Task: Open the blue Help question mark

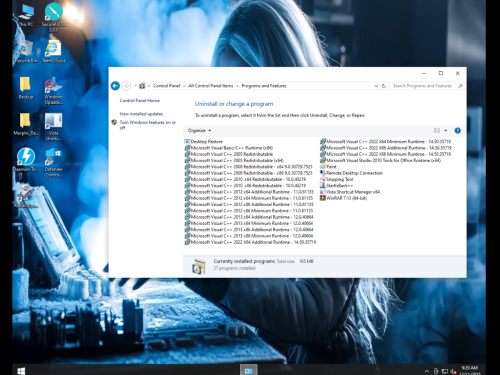Action: [x=458, y=131]
